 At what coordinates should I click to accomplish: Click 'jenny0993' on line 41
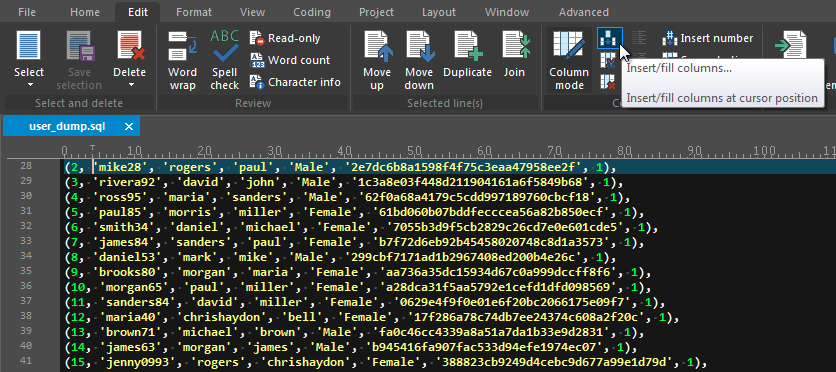click(x=139, y=363)
